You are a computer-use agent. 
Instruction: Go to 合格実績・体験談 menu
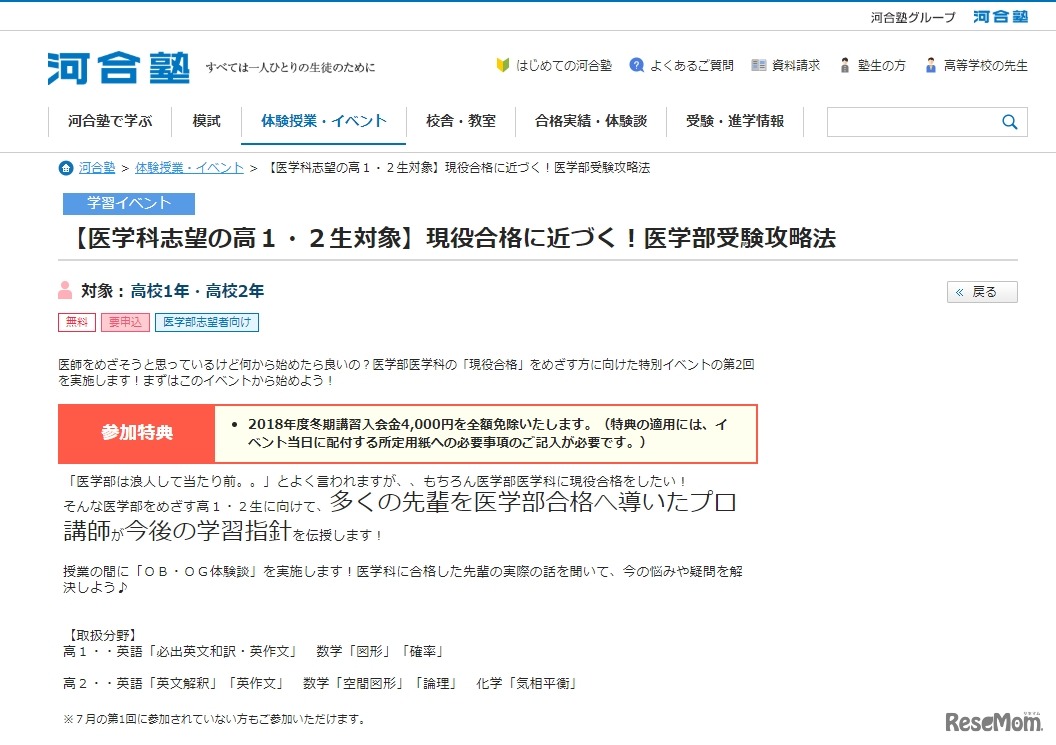coord(591,121)
